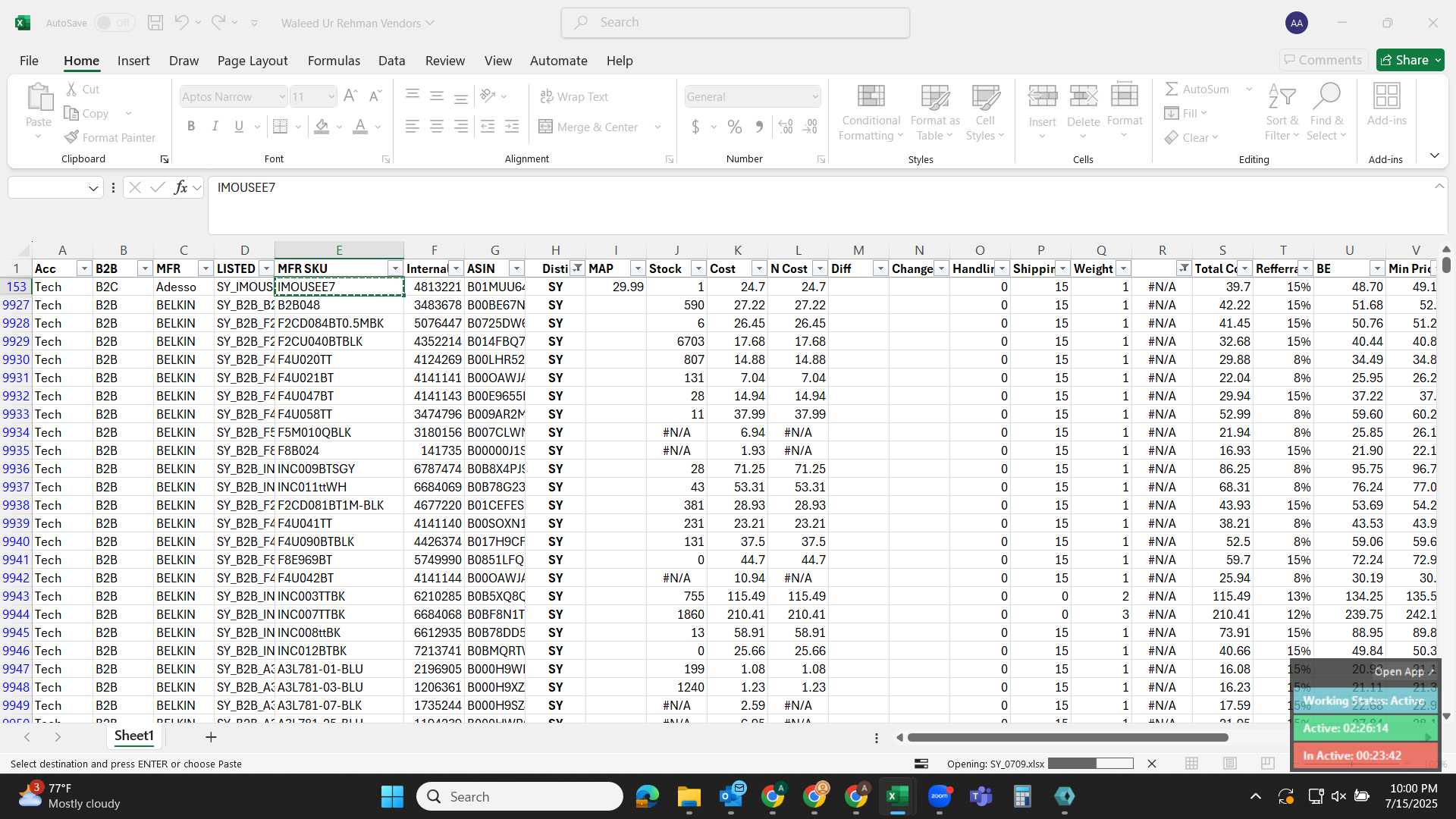Add a new sheet with plus icon
1456x819 pixels.
(x=211, y=736)
